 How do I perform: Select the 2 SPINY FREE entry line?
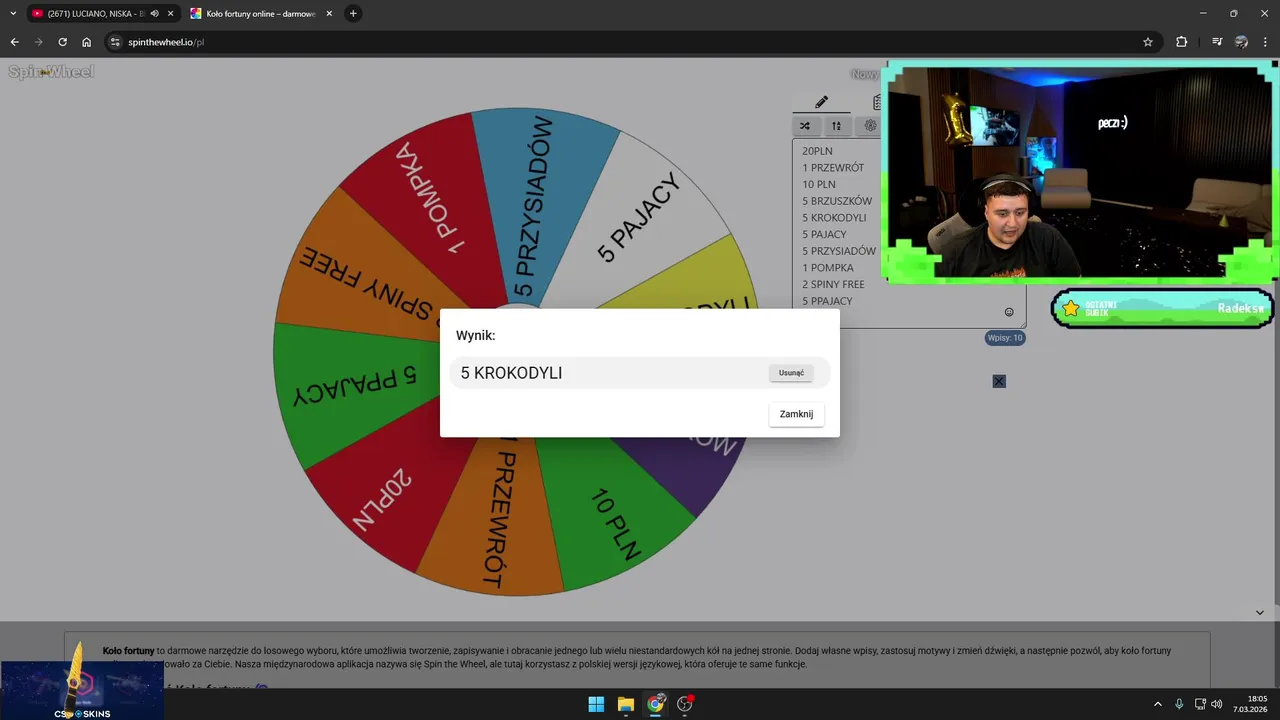[833, 284]
